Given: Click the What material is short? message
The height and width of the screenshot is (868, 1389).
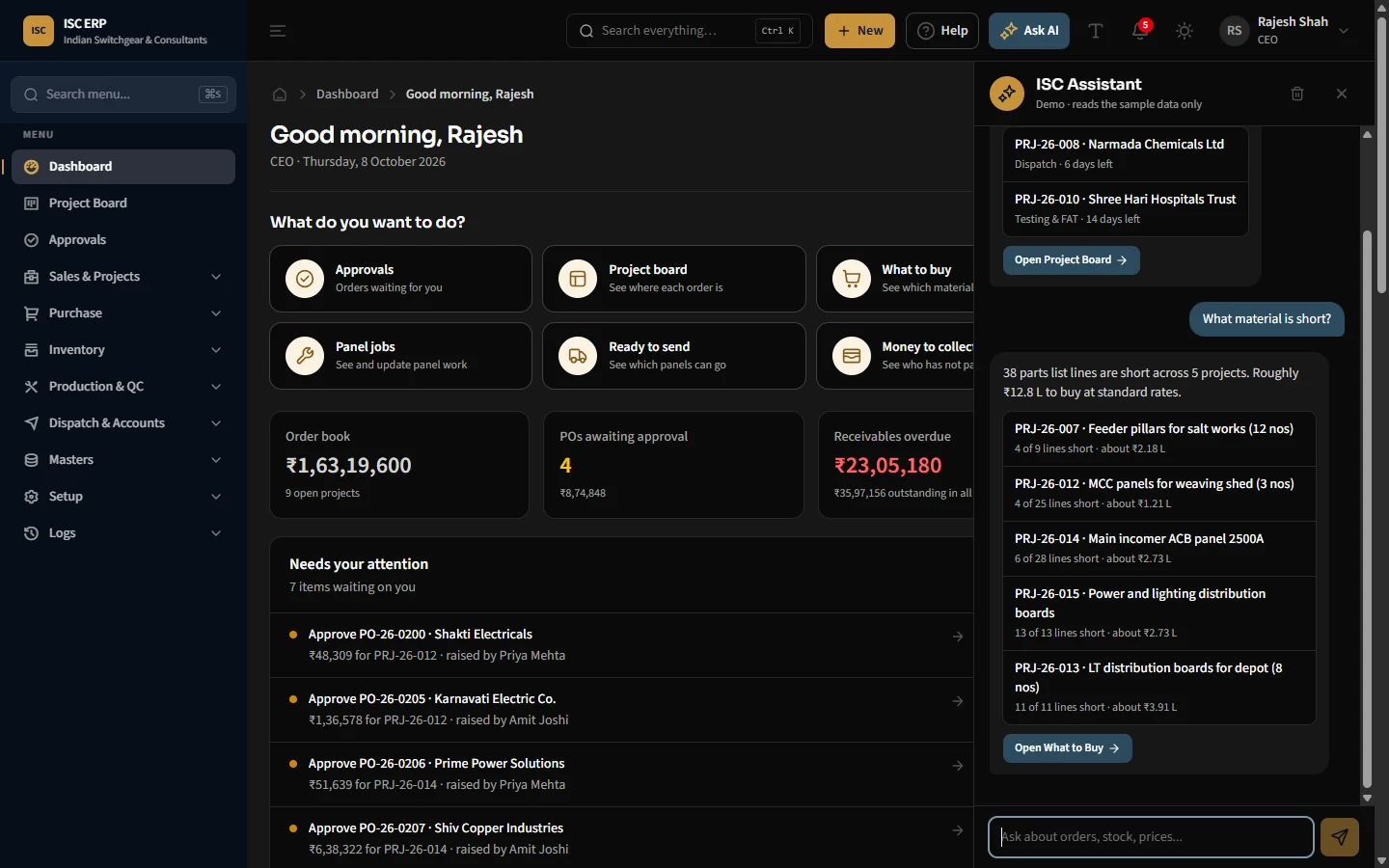Looking at the screenshot, I should click(x=1266, y=319).
